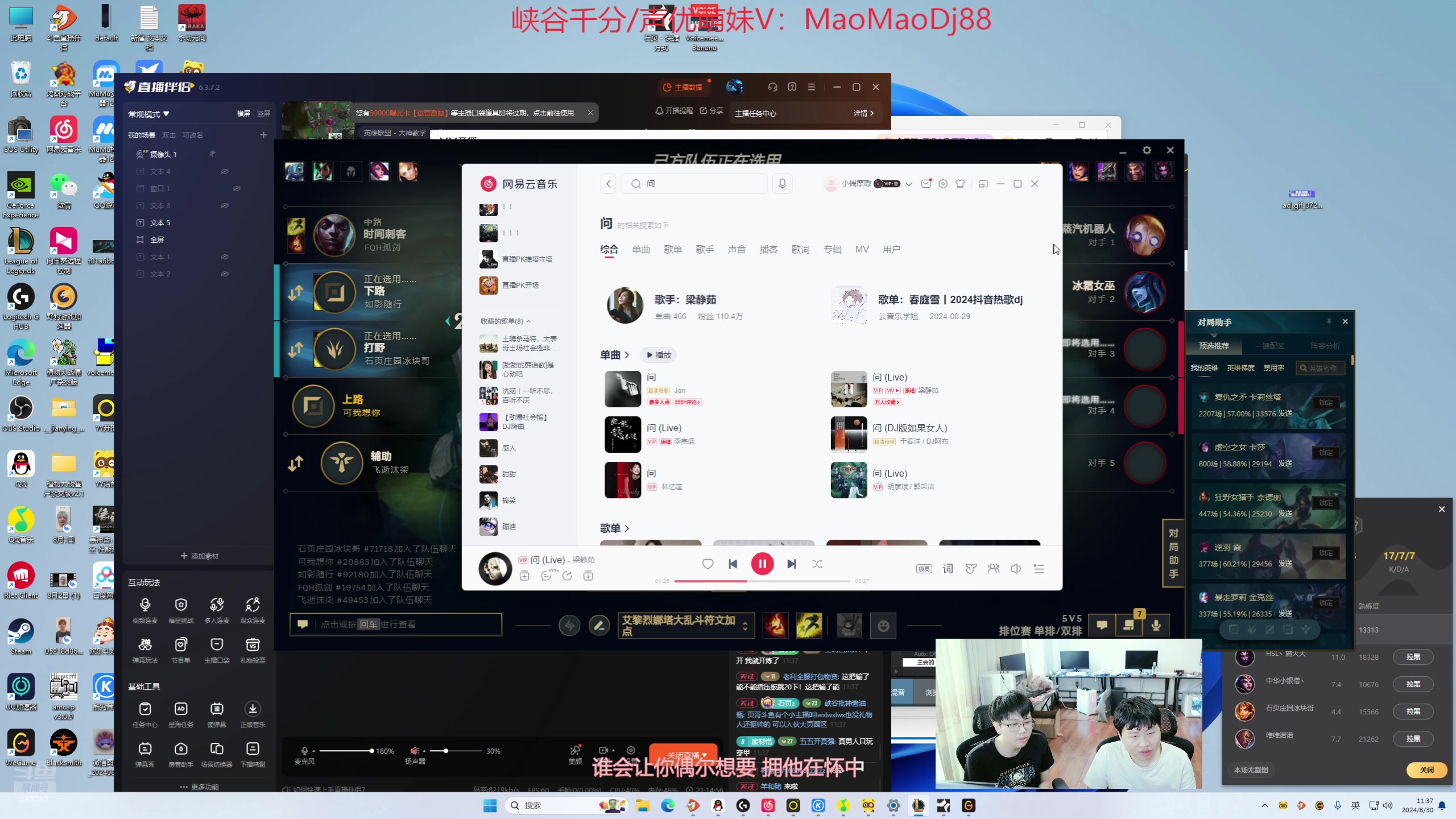This screenshot has height=819, width=1456.
Task: Open 主播任务中心 详情 link
Action: pyautogui.click(x=863, y=113)
